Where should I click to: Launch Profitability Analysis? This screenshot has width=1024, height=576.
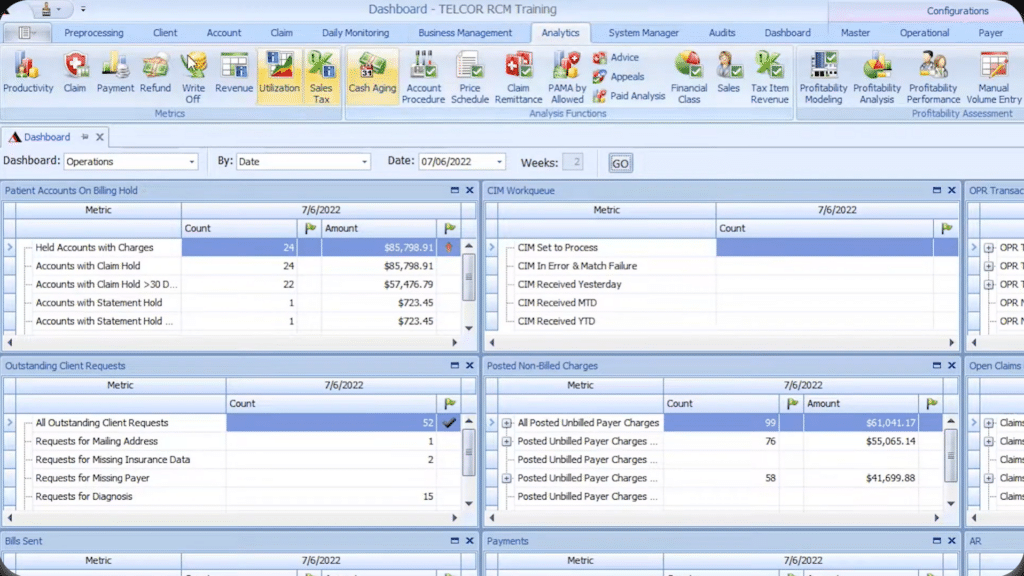point(877,77)
